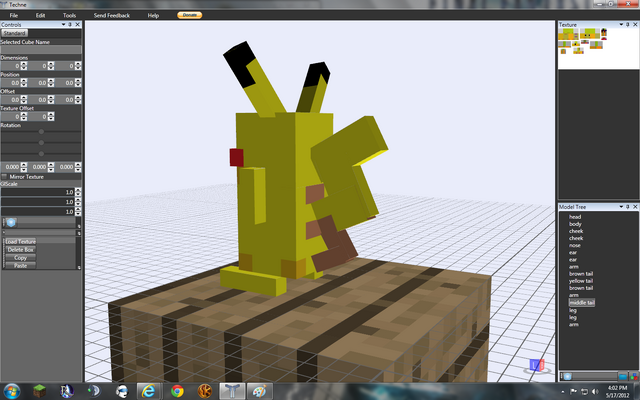
Task: Toggle the Mirror Texture checkbox
Action: [4, 177]
